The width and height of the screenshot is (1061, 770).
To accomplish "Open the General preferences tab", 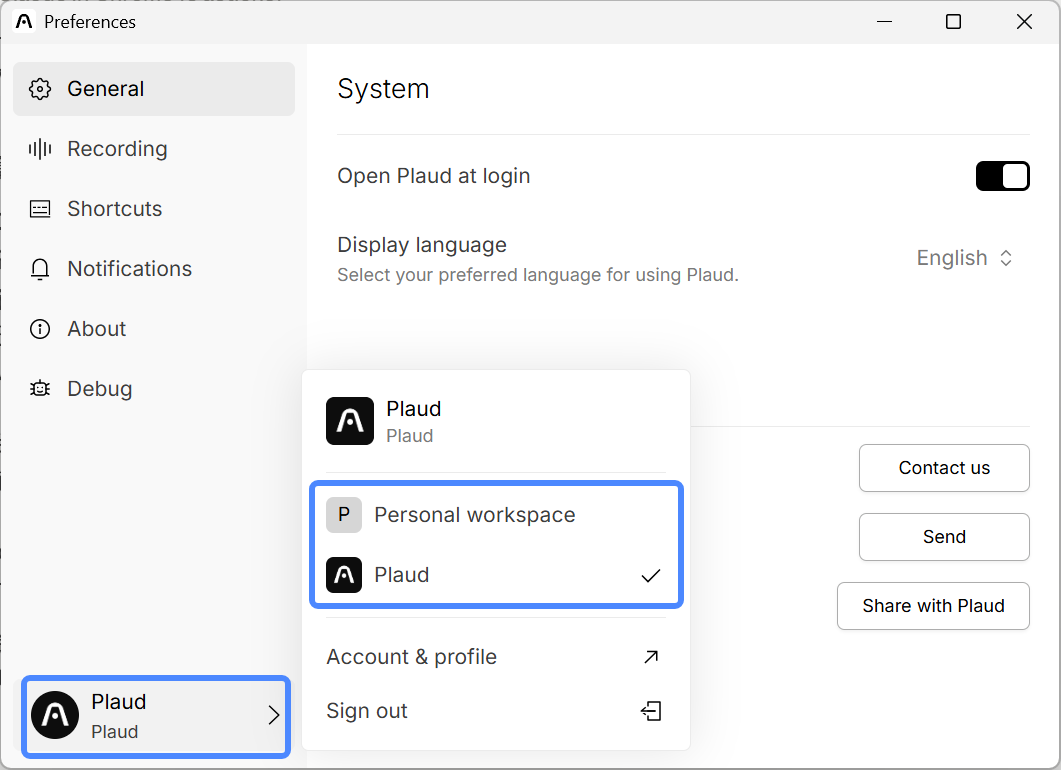I will point(154,89).
